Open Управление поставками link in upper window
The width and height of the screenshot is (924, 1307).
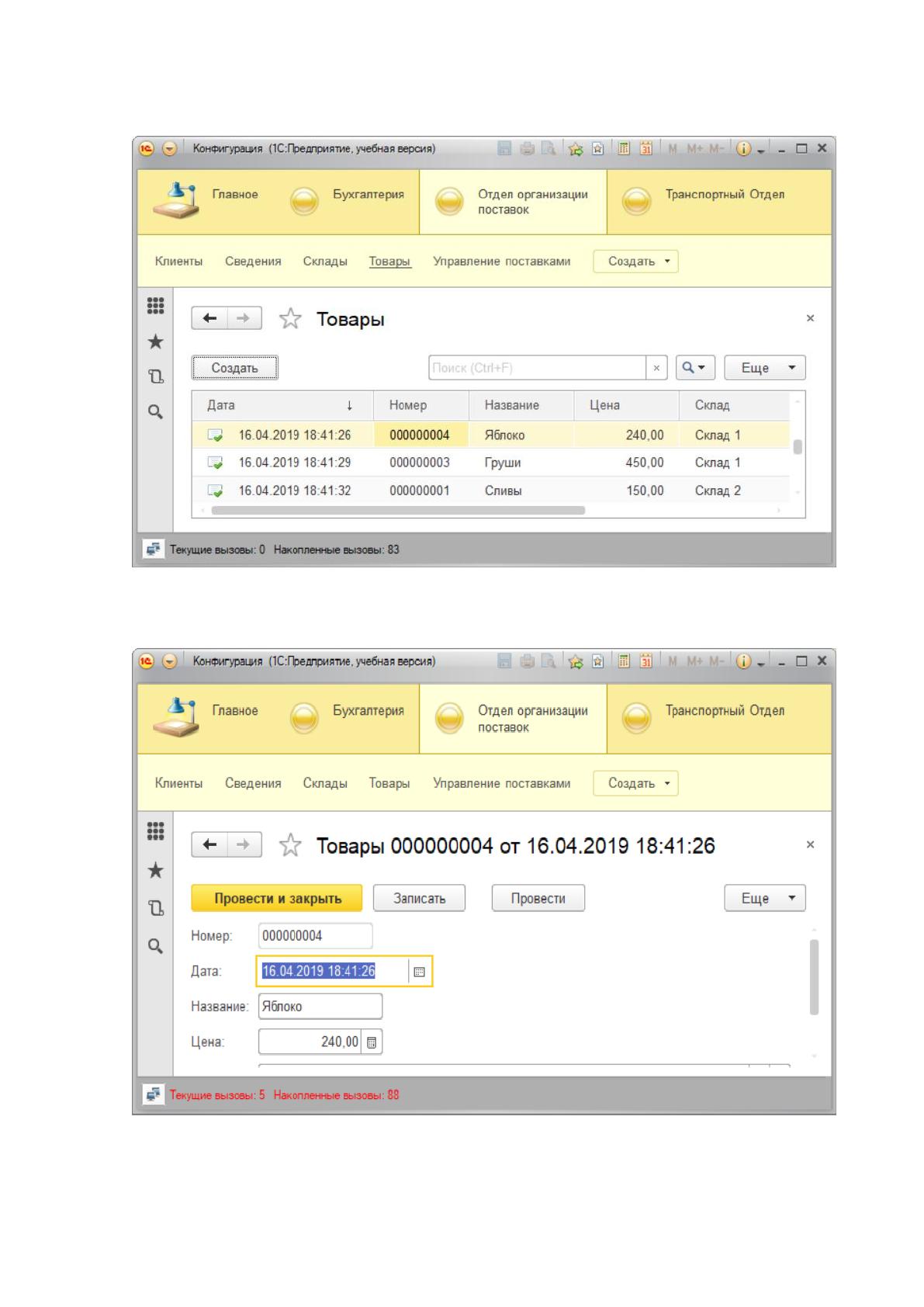[501, 261]
